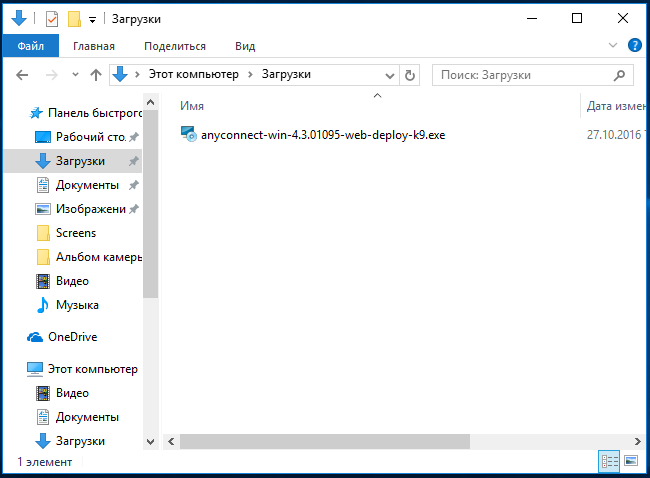Click the navigation pane scroll up arrow

coord(150,102)
